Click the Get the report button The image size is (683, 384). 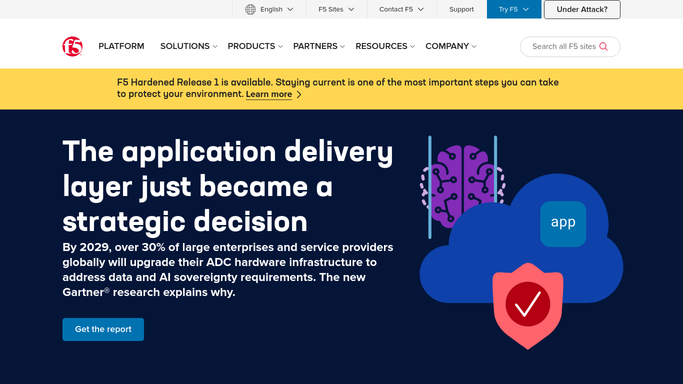pos(103,329)
